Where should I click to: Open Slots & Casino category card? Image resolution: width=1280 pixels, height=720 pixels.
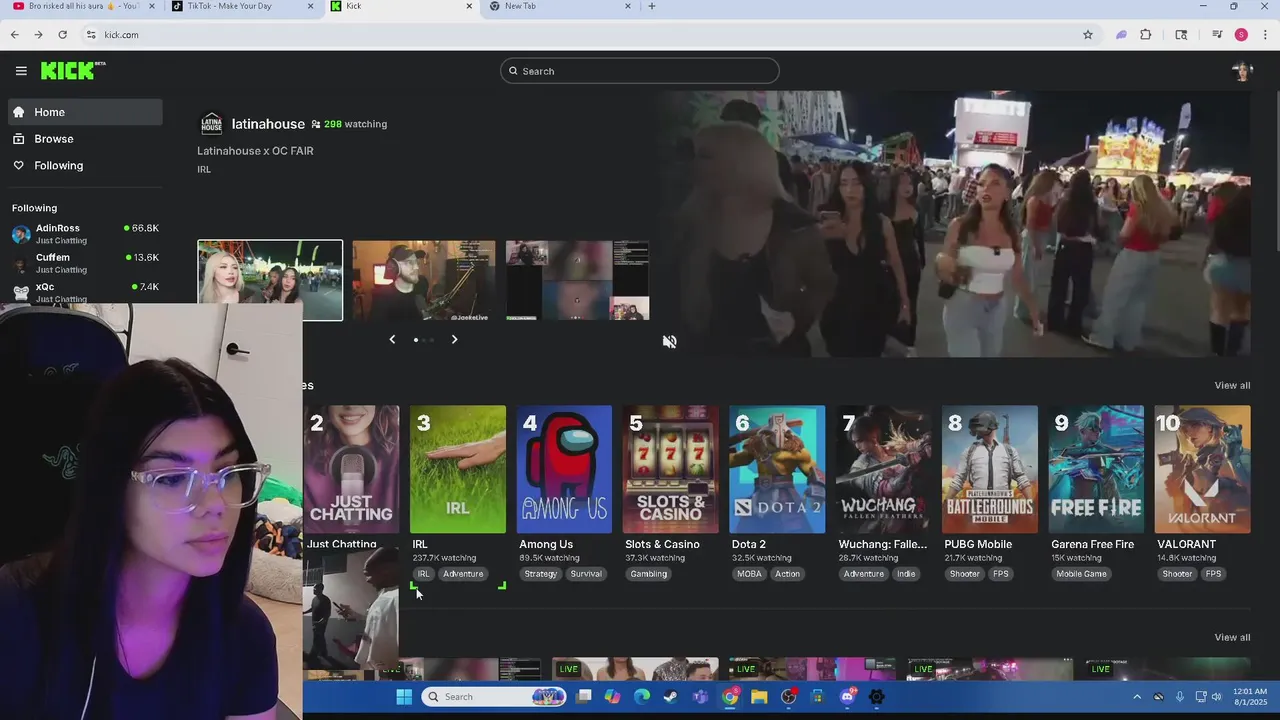pyautogui.click(x=670, y=469)
